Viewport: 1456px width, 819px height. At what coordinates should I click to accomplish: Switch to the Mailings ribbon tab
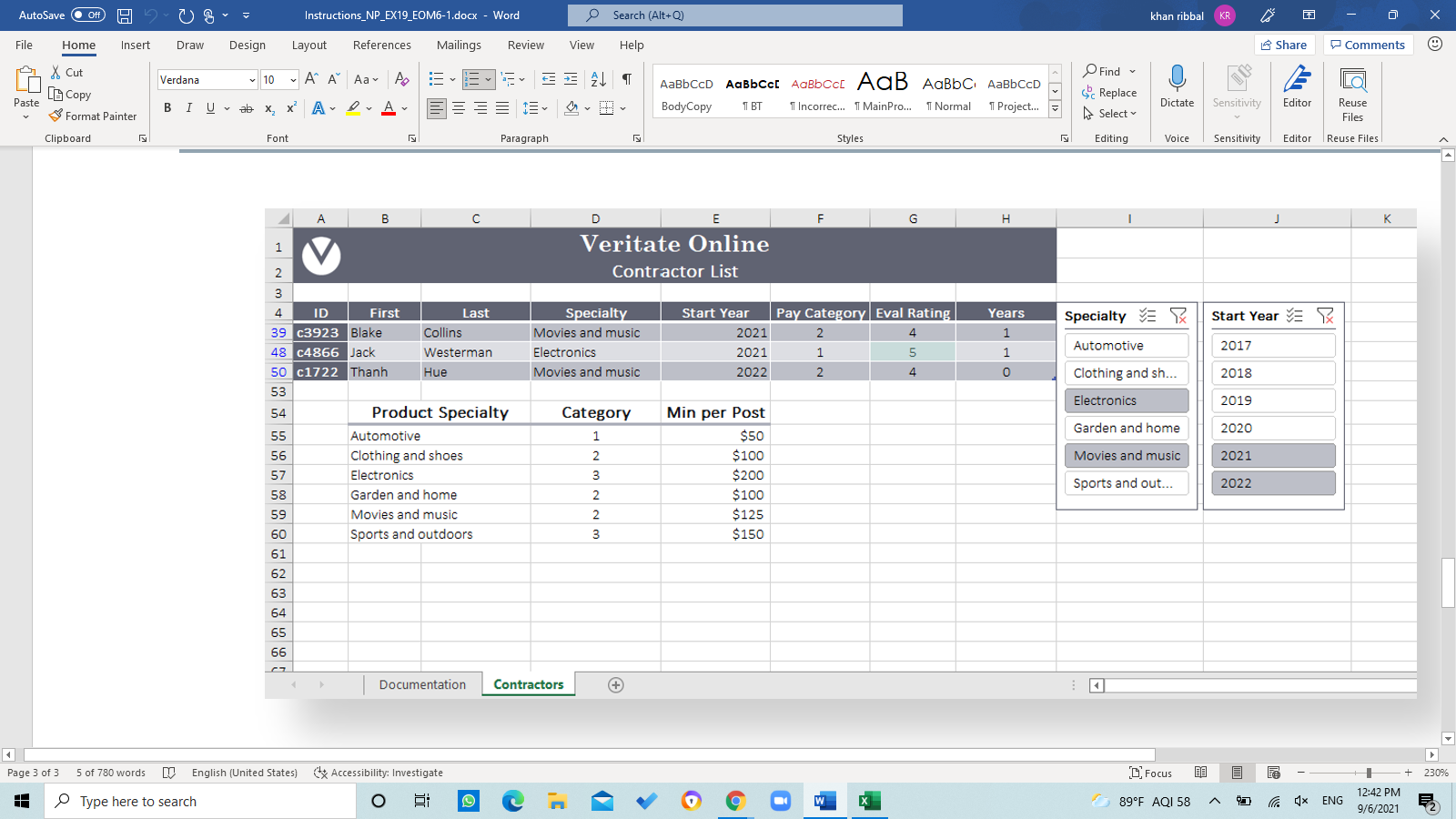459,45
